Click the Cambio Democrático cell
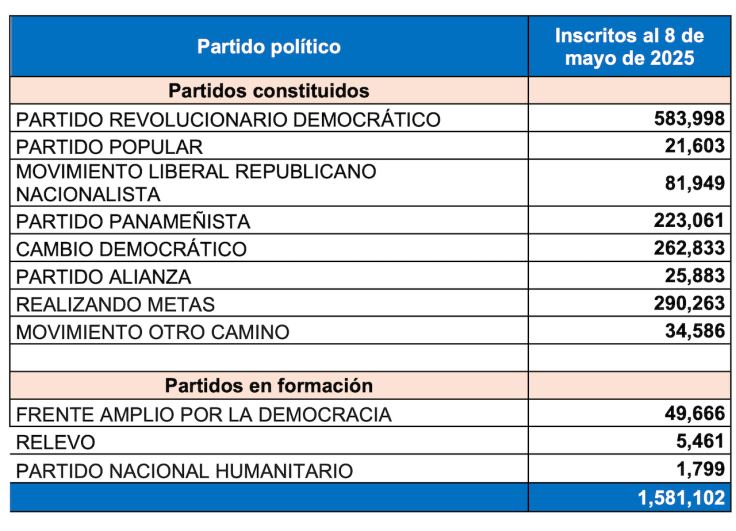 (x=132, y=249)
